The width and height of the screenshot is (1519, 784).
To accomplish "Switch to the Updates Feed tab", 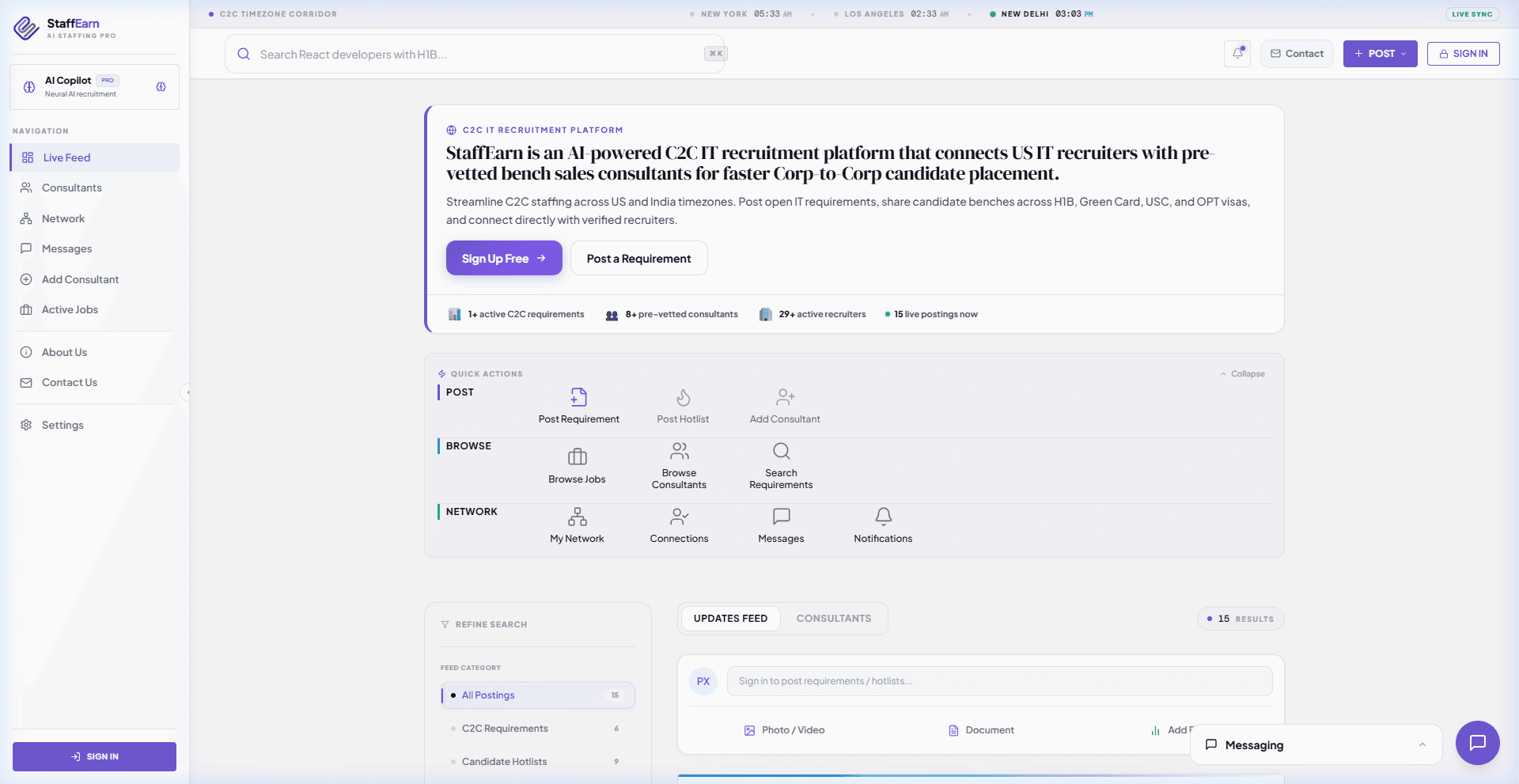I will [x=730, y=619].
